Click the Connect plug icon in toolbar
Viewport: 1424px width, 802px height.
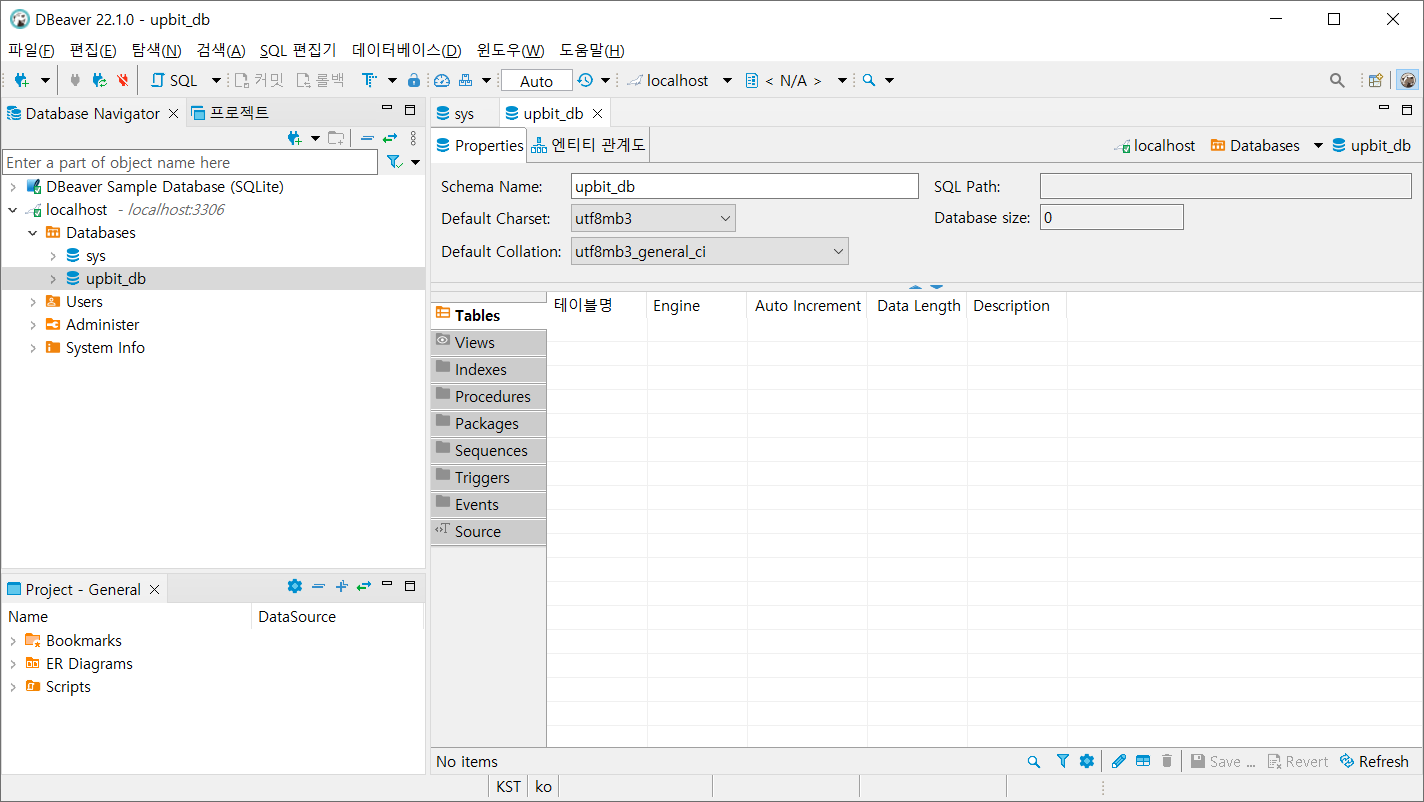click(x=75, y=80)
